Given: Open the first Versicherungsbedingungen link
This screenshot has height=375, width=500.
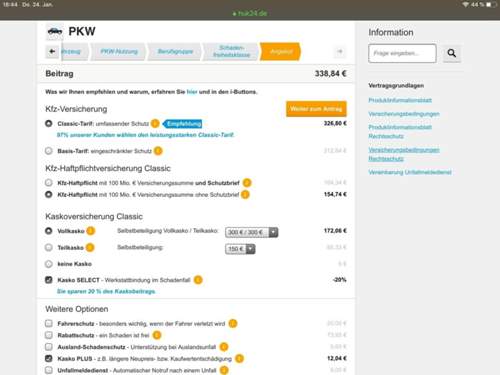Looking at the screenshot, I should pyautogui.click(x=404, y=114).
